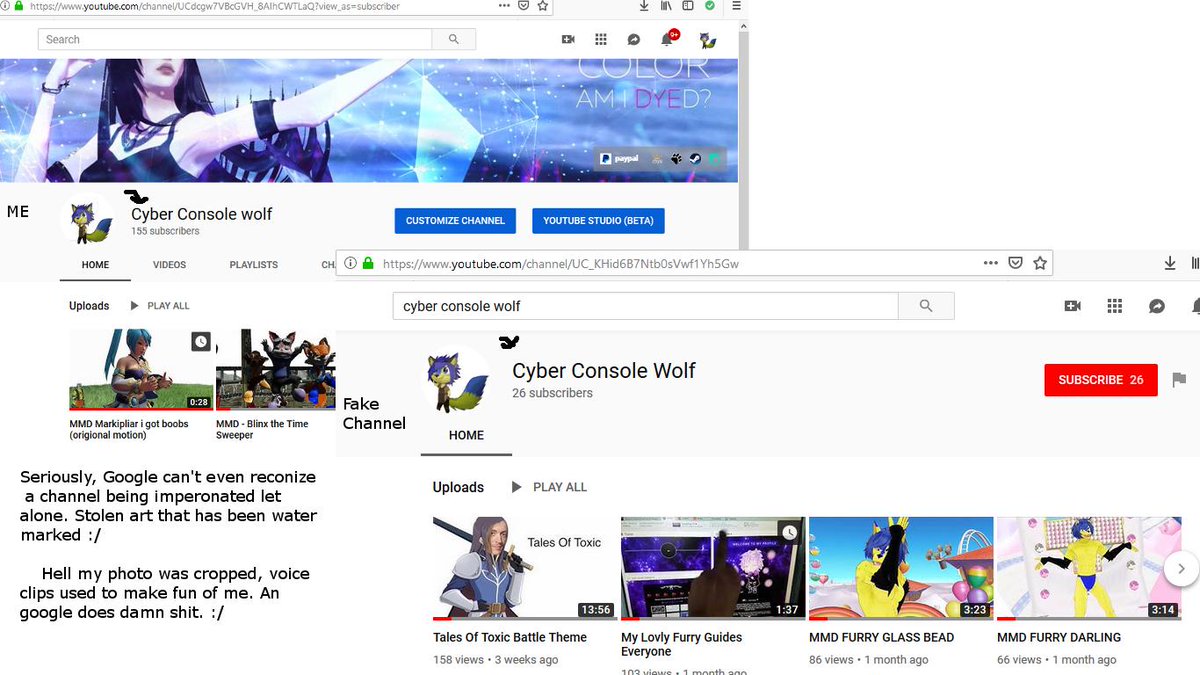Screen dimensions: 1200x675
Task: Open MMD Blinx the Time Sweeper thumbnail
Action: 276,369
